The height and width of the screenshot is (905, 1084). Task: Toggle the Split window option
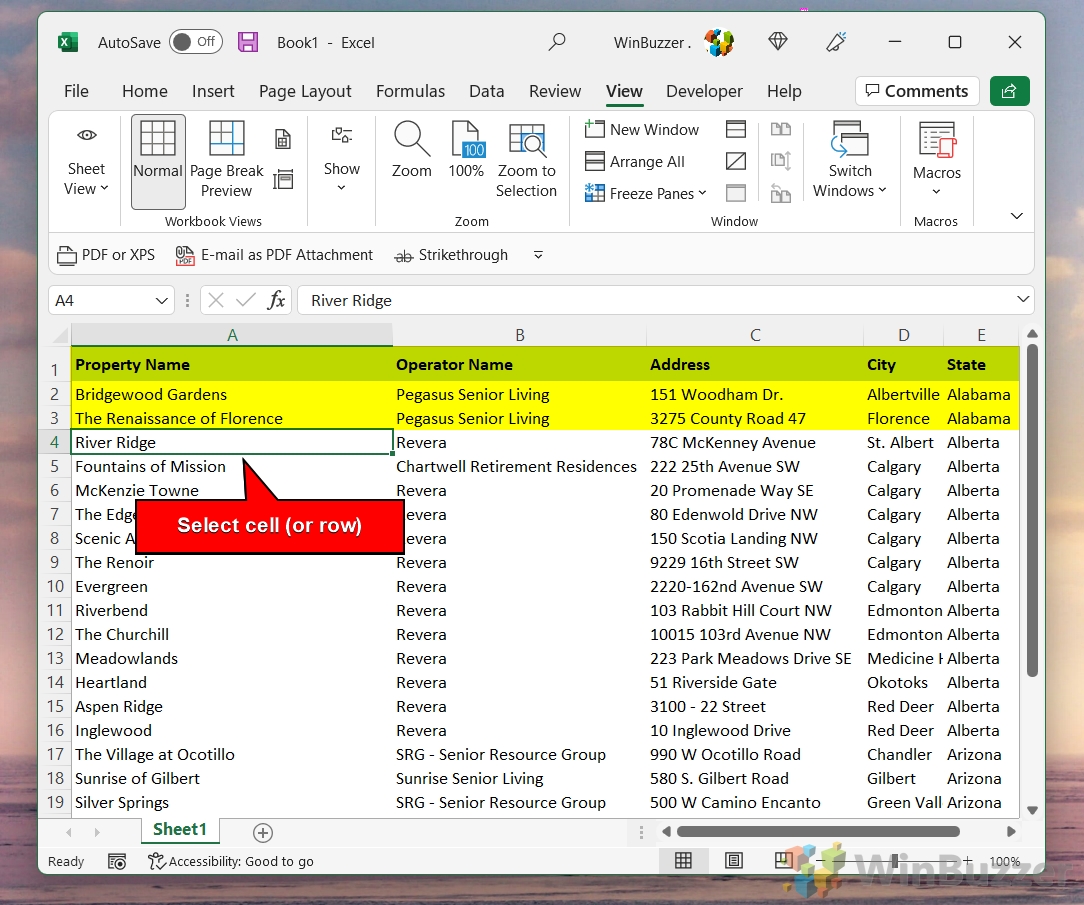tap(735, 129)
